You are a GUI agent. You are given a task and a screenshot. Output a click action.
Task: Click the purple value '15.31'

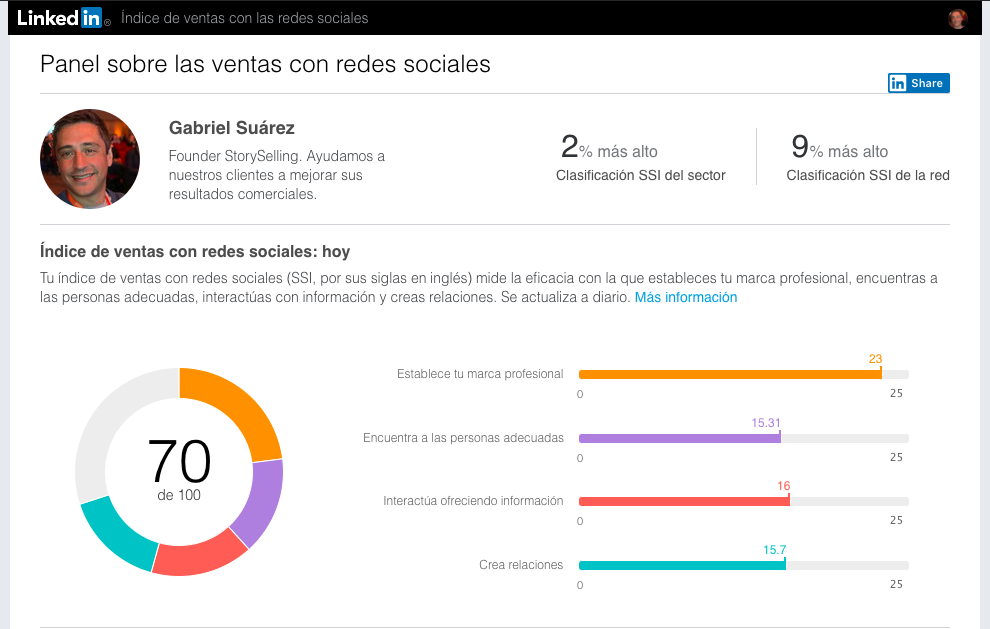pos(766,422)
